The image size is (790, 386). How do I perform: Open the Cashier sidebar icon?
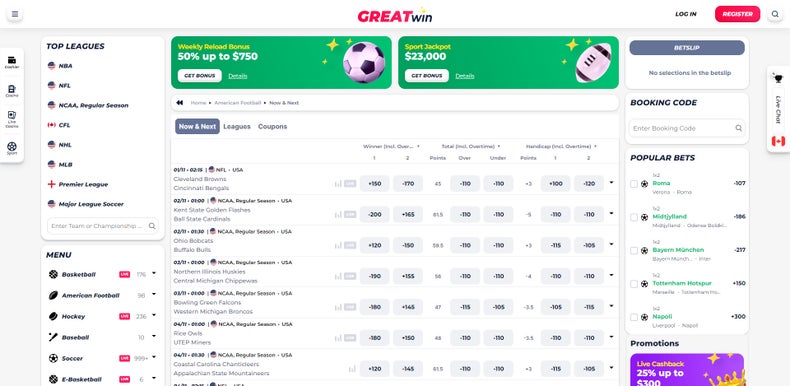(x=12, y=62)
